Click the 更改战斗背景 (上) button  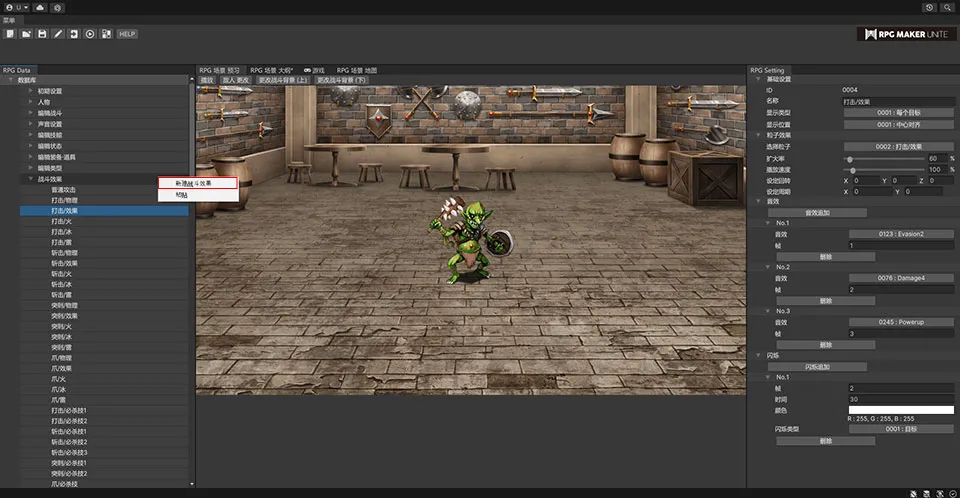[x=282, y=79]
